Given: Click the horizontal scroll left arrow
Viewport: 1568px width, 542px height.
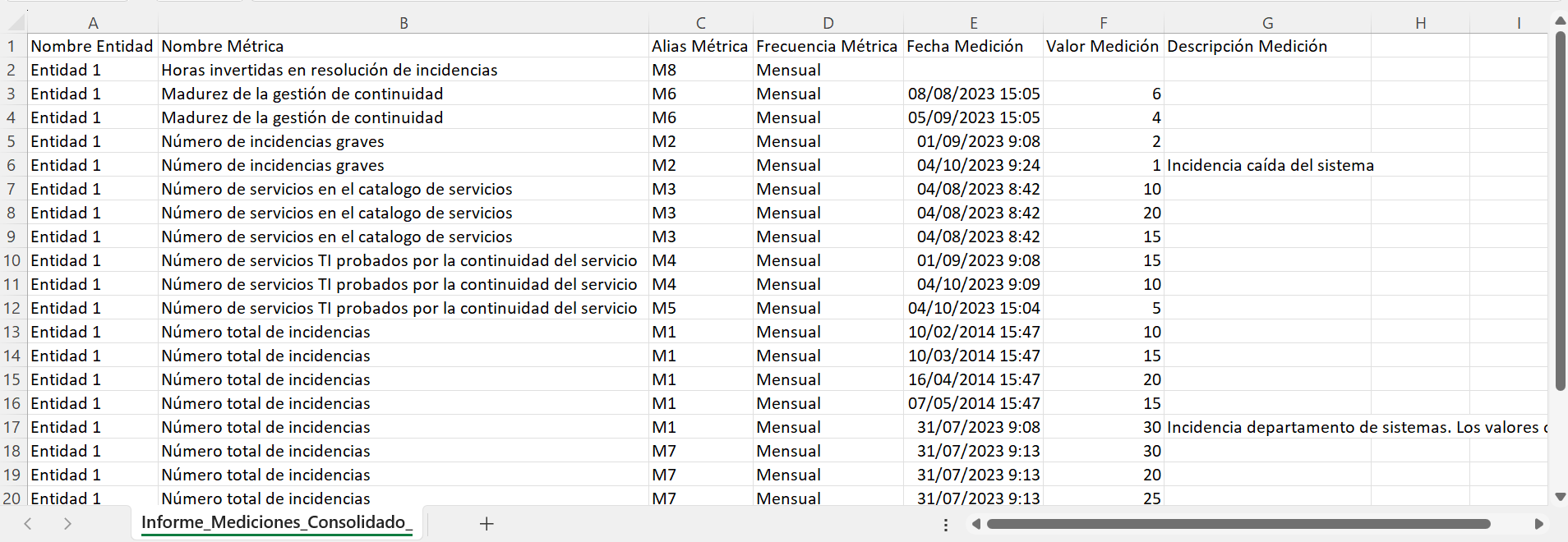Looking at the screenshot, I should [x=975, y=524].
